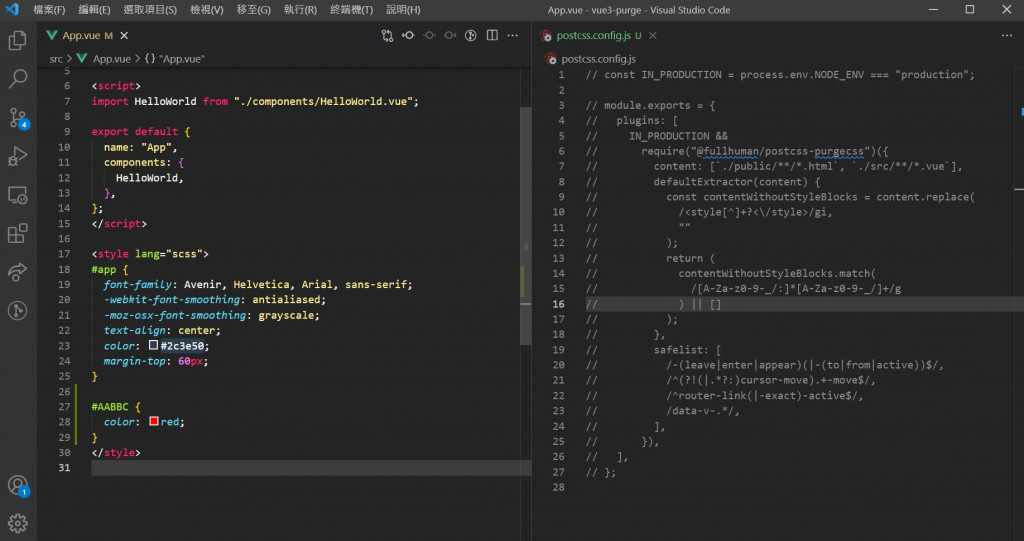This screenshot has height=541, width=1024.
Task: Open the 選取項目(S) menu
Action: (150, 10)
